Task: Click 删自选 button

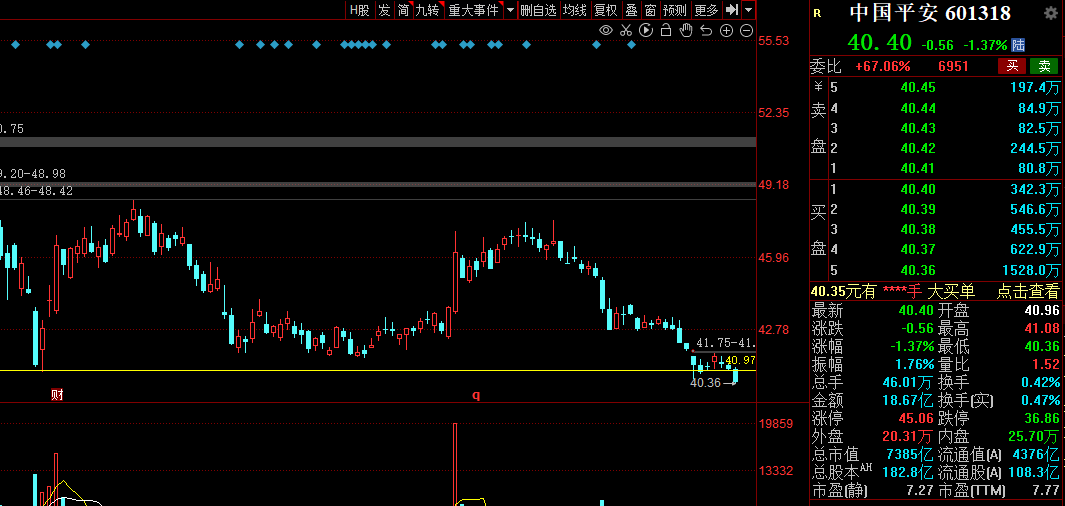Action: coord(538,10)
